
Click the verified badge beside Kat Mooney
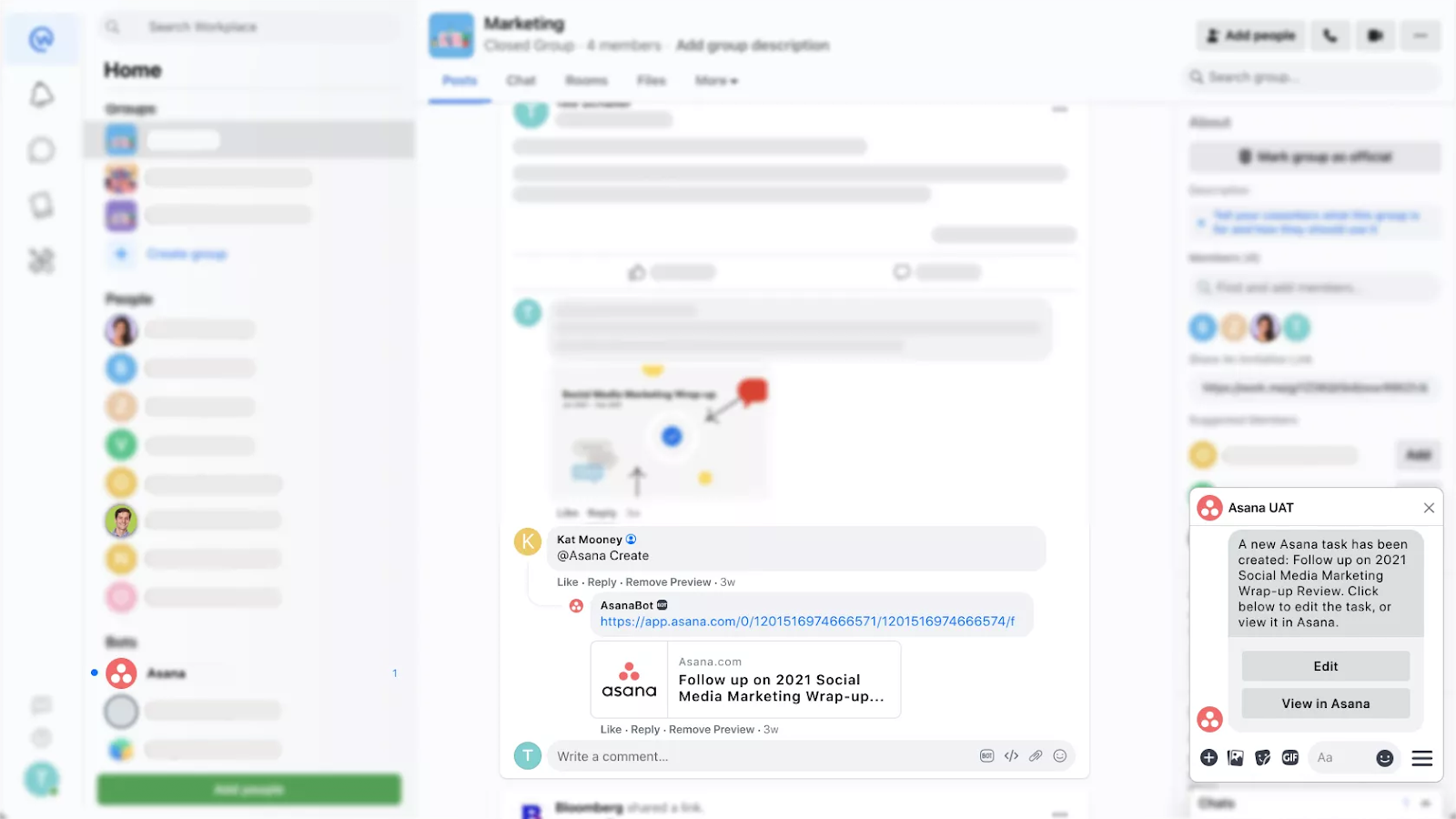[x=632, y=540]
